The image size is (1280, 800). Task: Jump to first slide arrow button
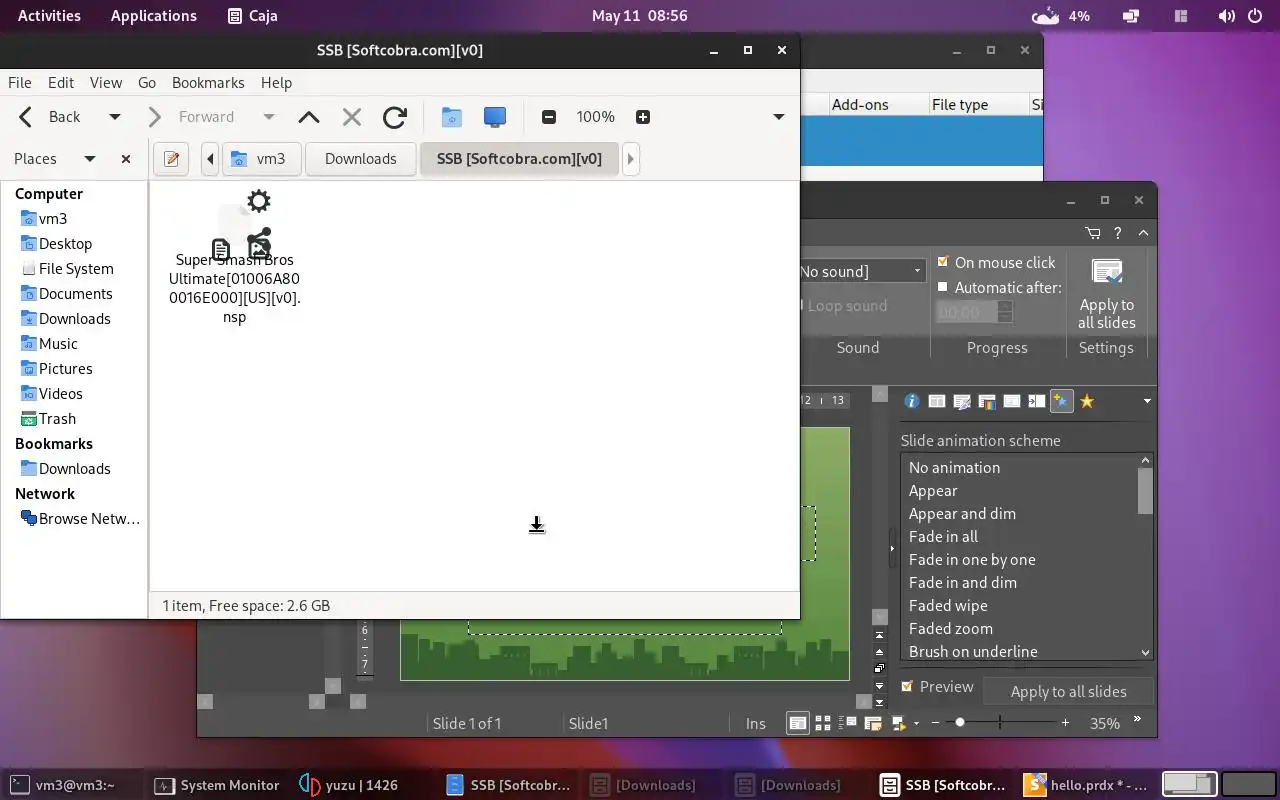coord(880,635)
